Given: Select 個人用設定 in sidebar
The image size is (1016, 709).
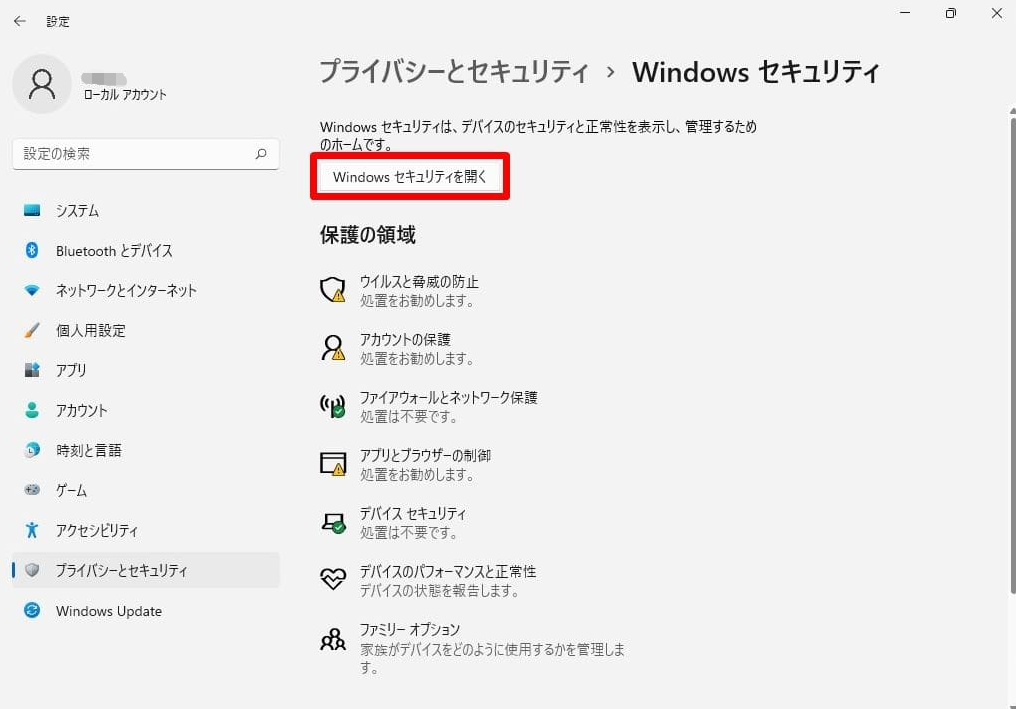Looking at the screenshot, I should pyautogui.click(x=146, y=331).
